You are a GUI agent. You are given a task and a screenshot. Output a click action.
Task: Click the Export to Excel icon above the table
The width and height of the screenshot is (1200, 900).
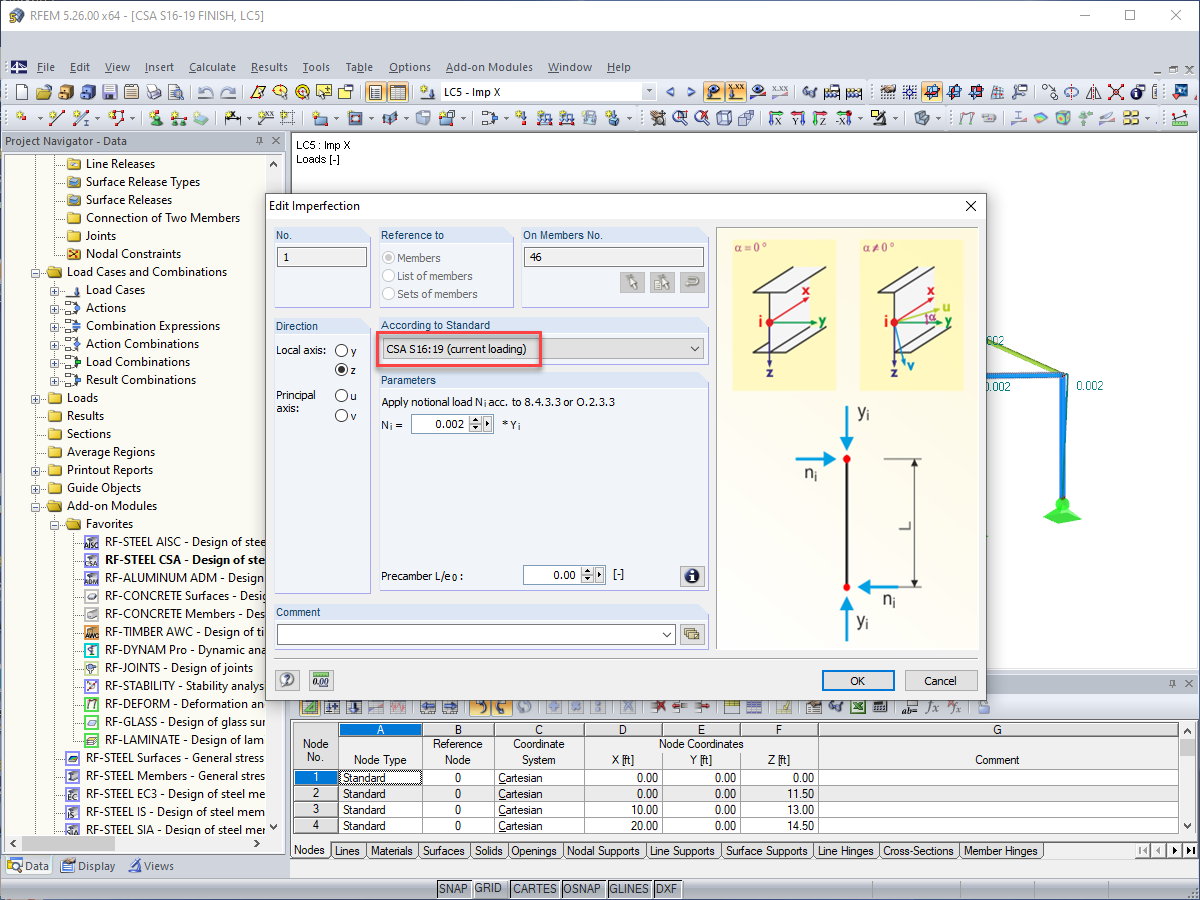point(856,708)
